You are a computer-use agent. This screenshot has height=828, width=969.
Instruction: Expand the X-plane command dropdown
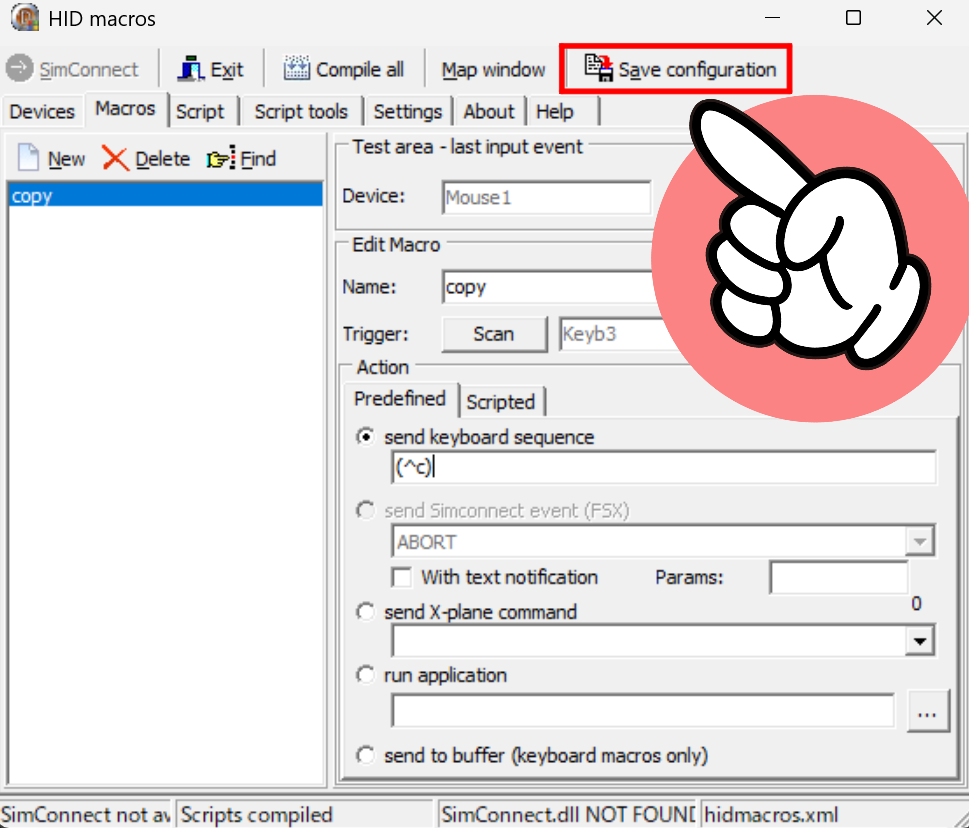click(919, 641)
